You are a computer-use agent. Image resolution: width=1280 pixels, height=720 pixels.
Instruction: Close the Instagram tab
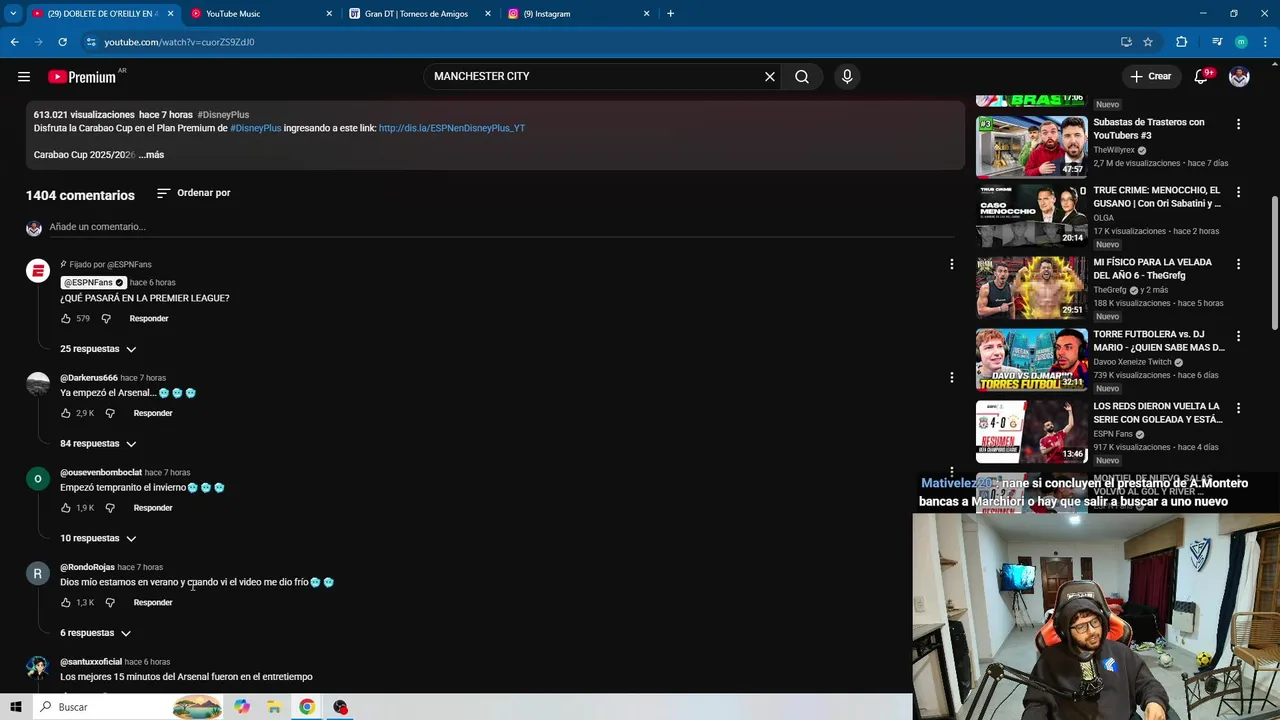click(x=646, y=14)
